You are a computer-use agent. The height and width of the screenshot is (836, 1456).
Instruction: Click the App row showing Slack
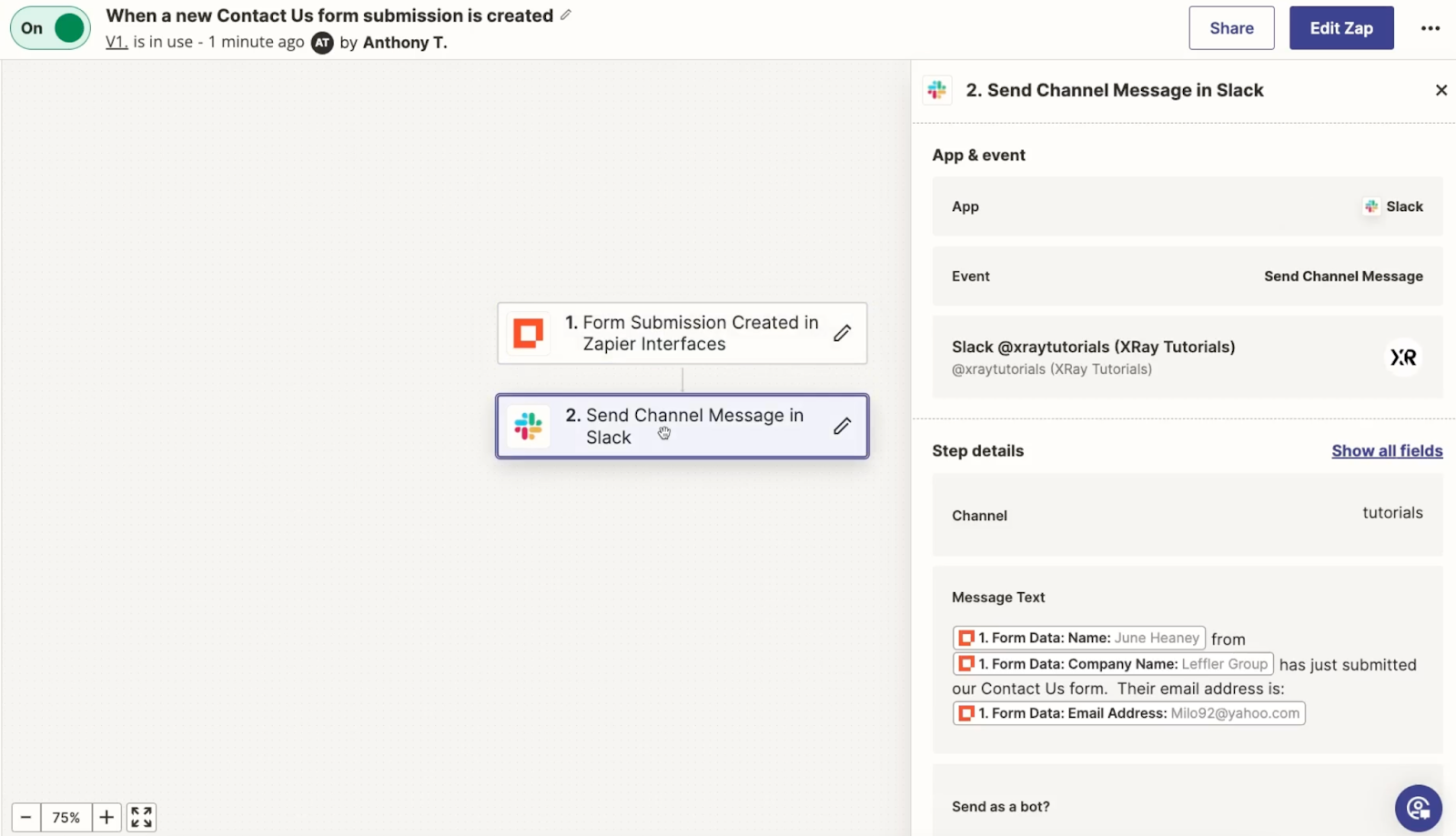tap(1188, 206)
